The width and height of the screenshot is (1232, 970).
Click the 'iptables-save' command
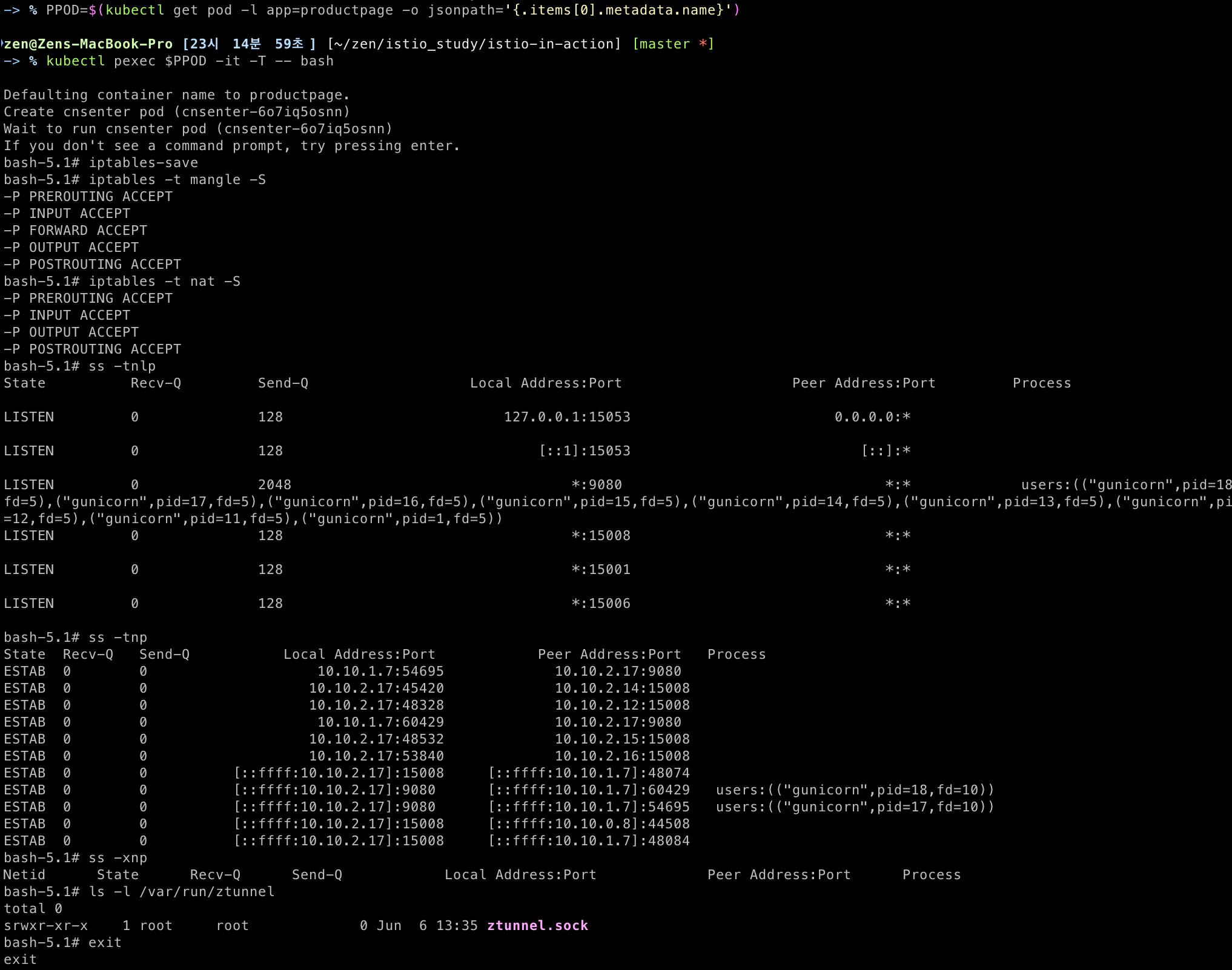pyautogui.click(x=144, y=163)
